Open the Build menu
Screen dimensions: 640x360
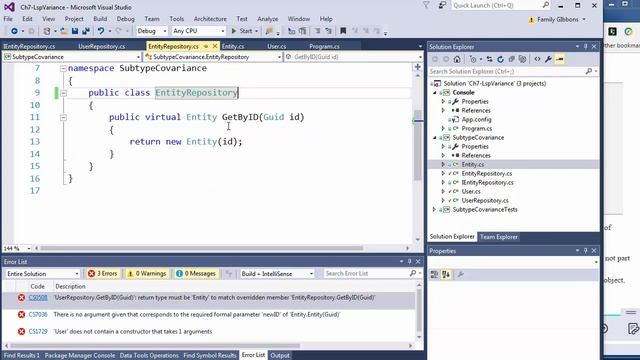(x=100, y=19)
